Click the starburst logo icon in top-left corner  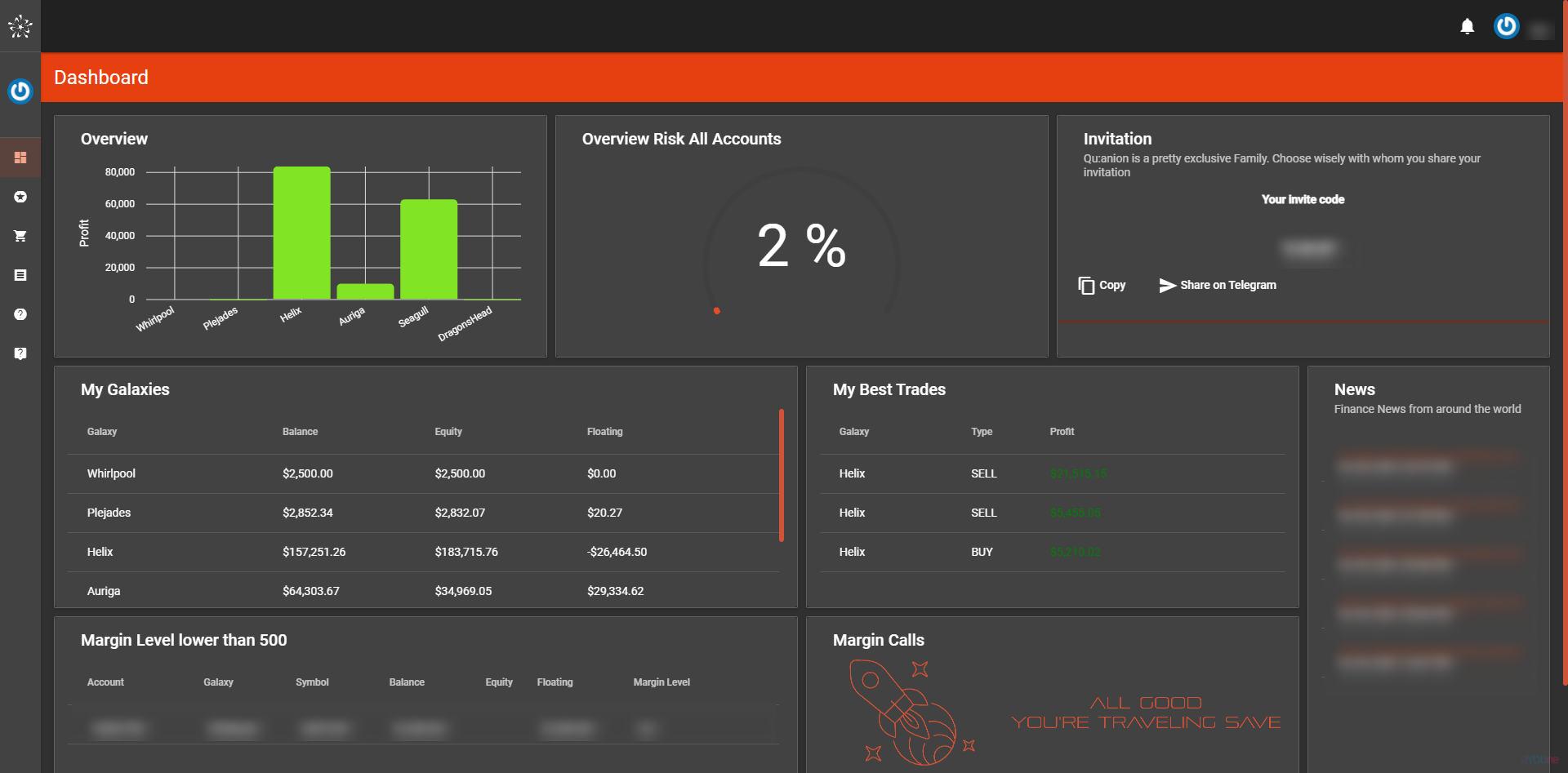point(20,26)
